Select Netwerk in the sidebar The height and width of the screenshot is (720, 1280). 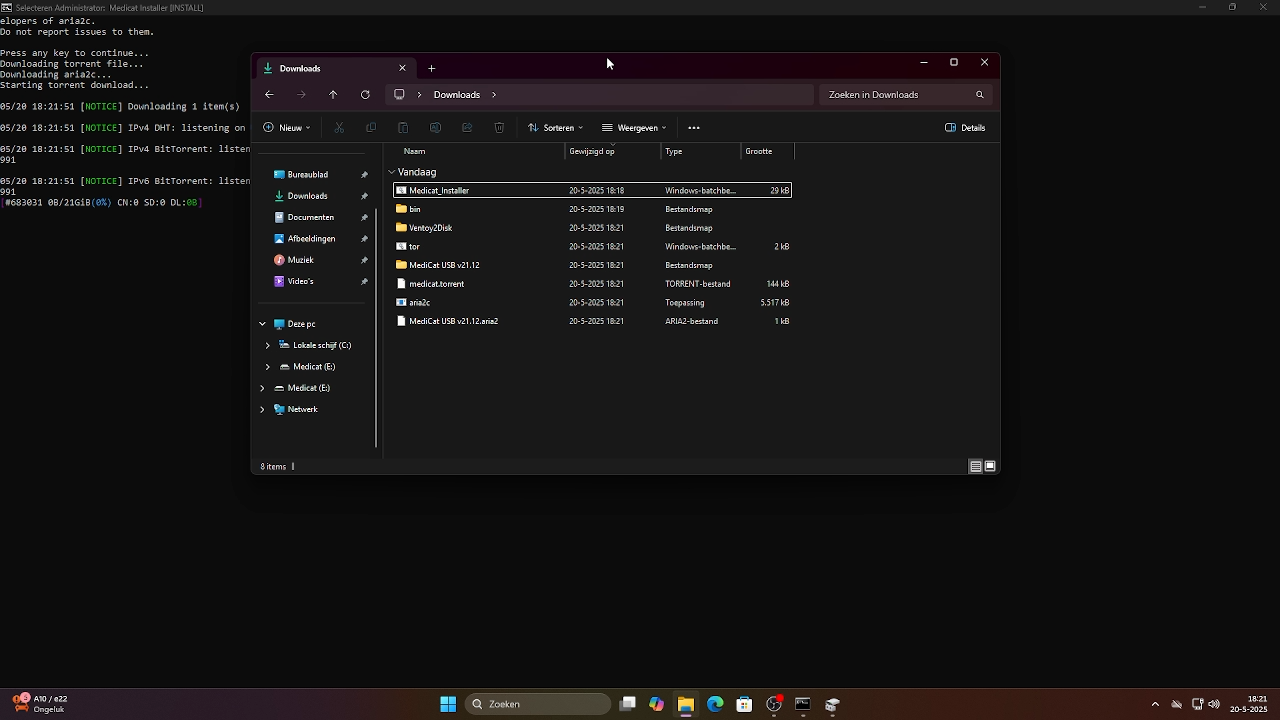pos(302,409)
